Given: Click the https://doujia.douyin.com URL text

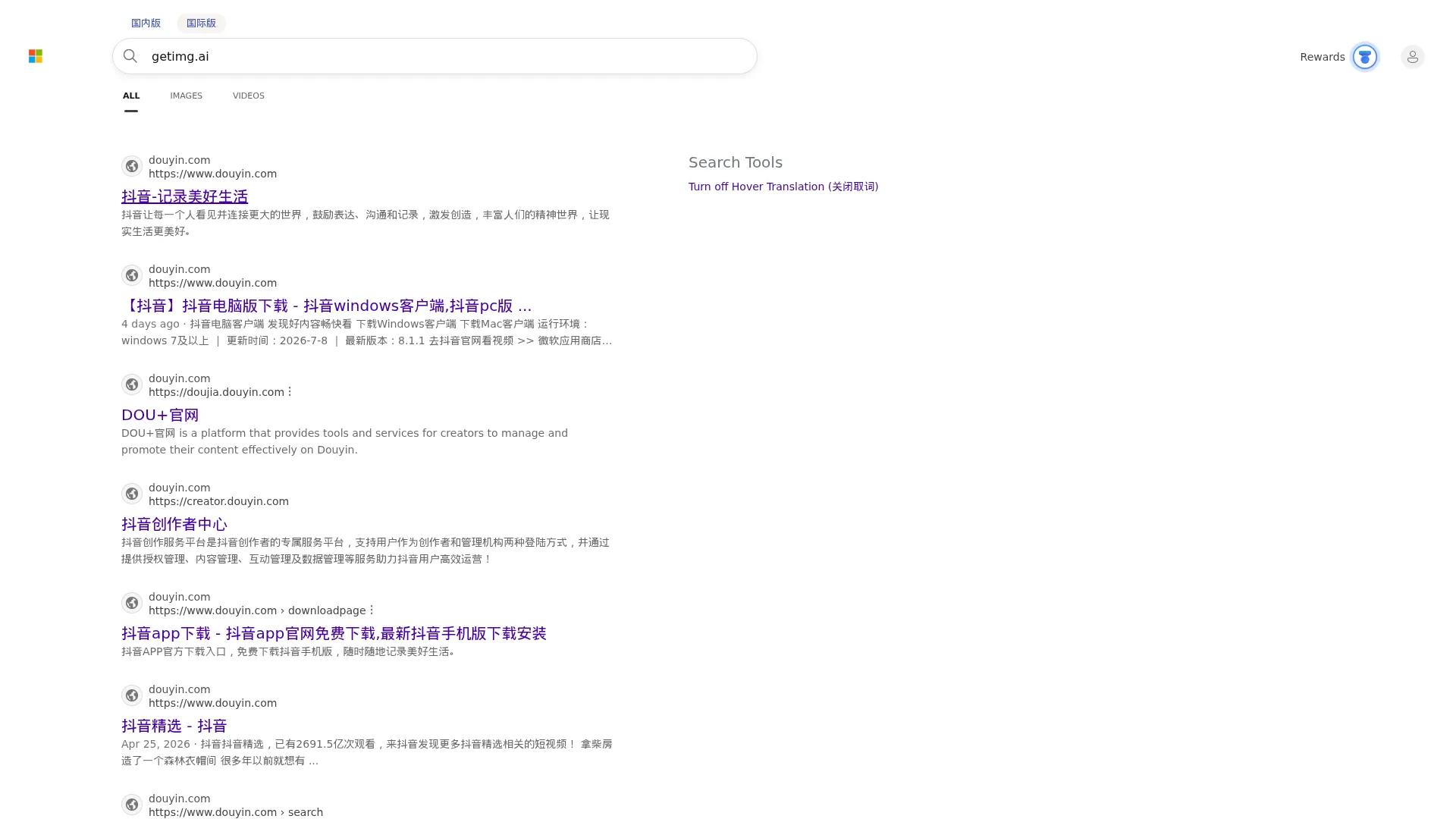Looking at the screenshot, I should point(216,392).
